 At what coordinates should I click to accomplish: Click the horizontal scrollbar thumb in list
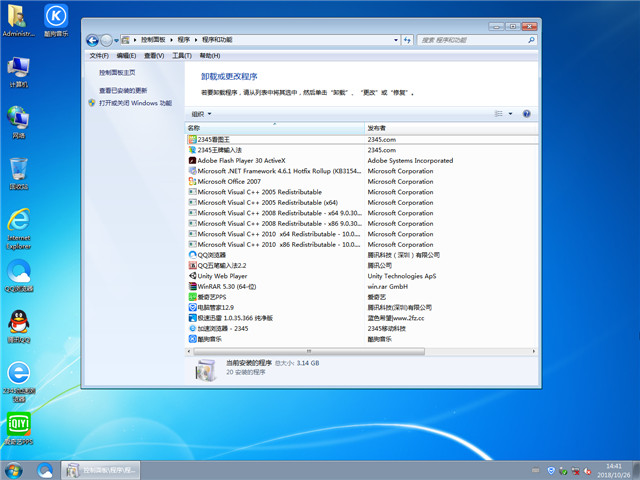309,351
